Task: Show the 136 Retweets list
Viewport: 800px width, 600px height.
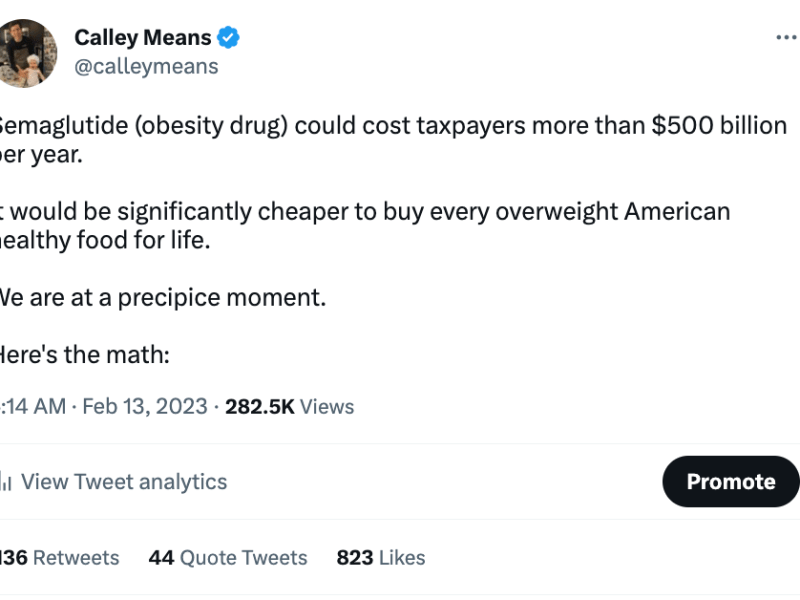Action: 60,558
